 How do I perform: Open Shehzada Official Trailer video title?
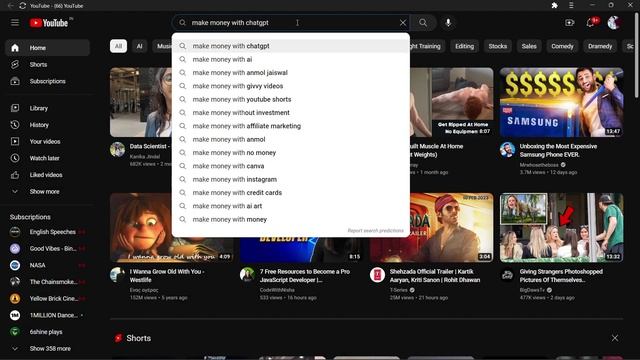pyautogui.click(x=435, y=276)
